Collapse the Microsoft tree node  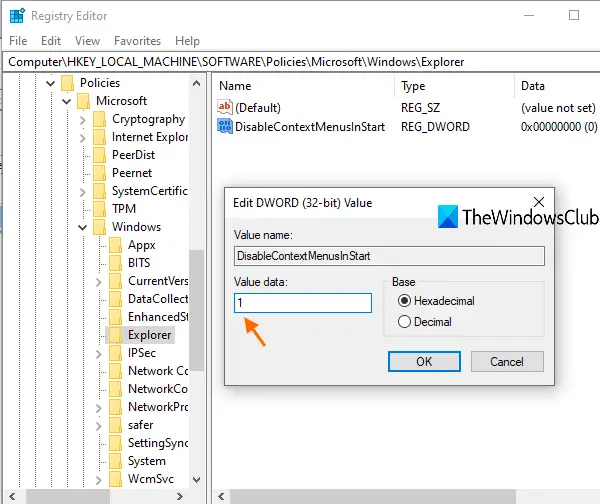67,101
